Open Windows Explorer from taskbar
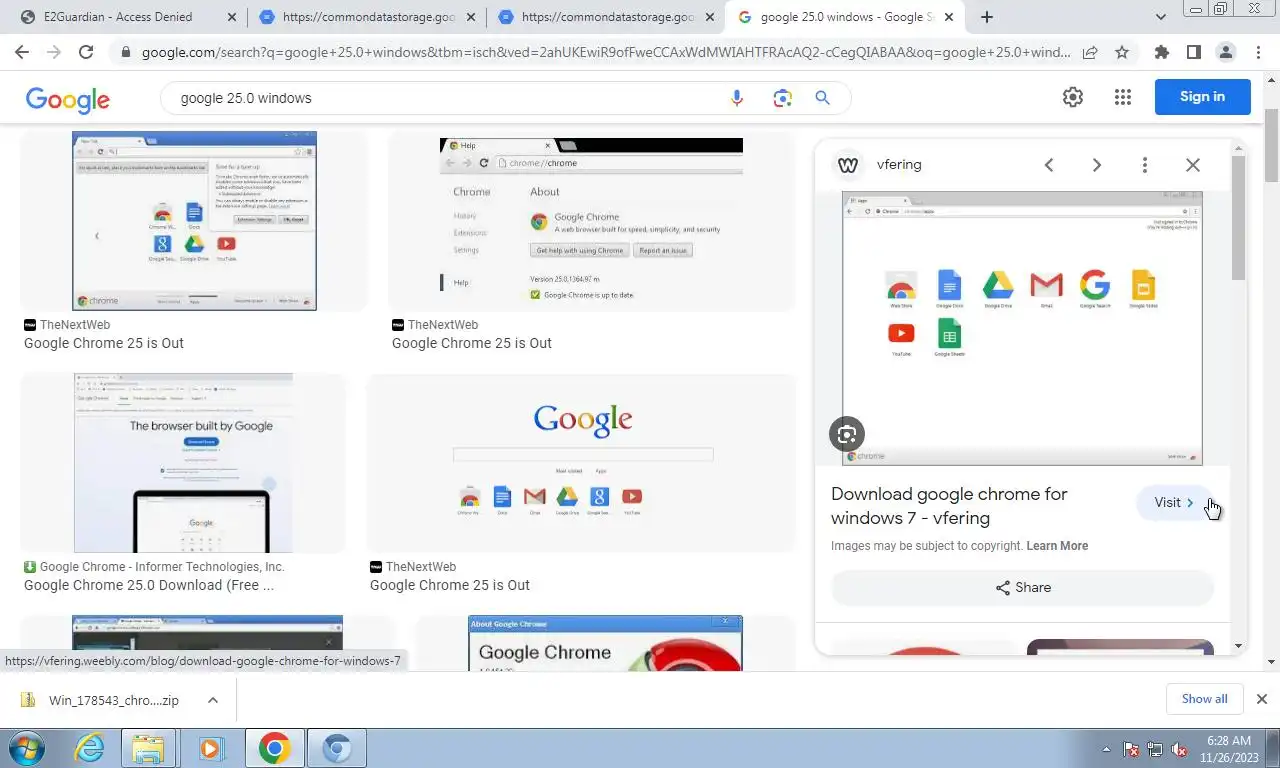The height and width of the screenshot is (768, 1280). [x=149, y=748]
